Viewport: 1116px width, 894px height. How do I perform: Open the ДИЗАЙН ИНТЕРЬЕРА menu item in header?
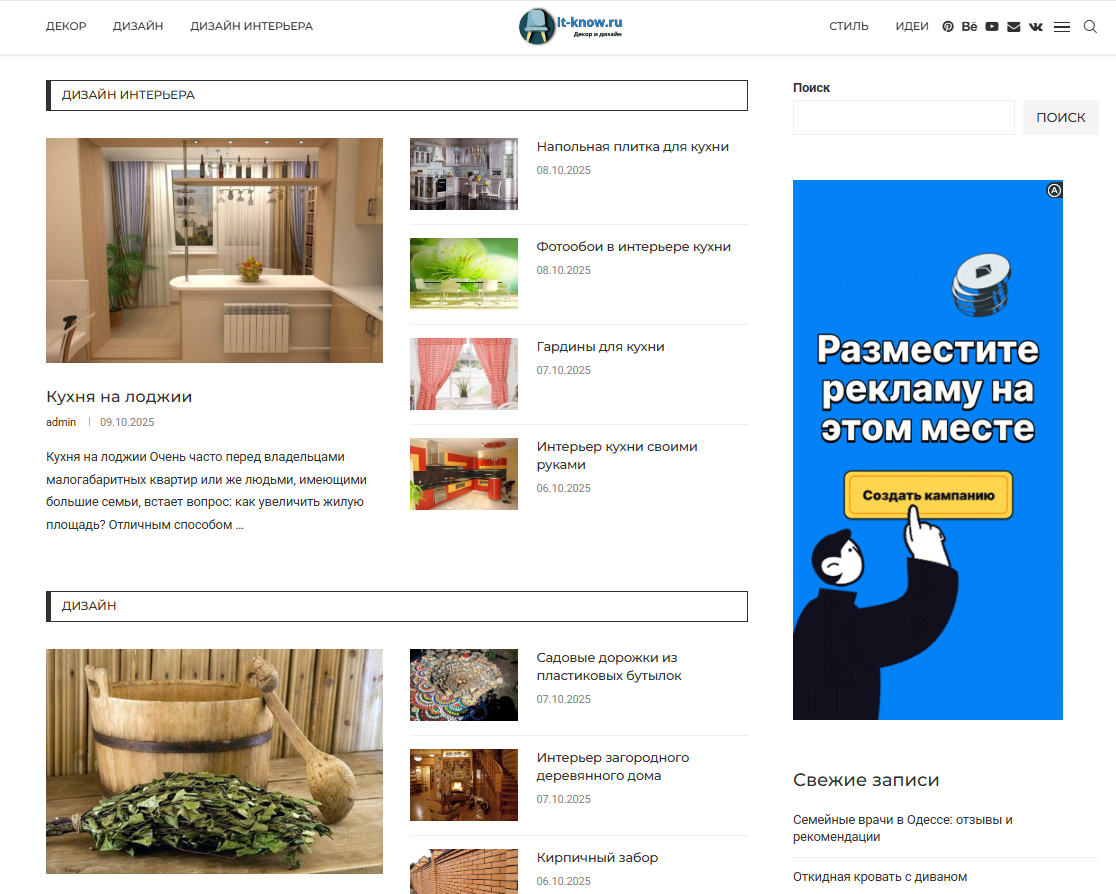[x=251, y=26]
